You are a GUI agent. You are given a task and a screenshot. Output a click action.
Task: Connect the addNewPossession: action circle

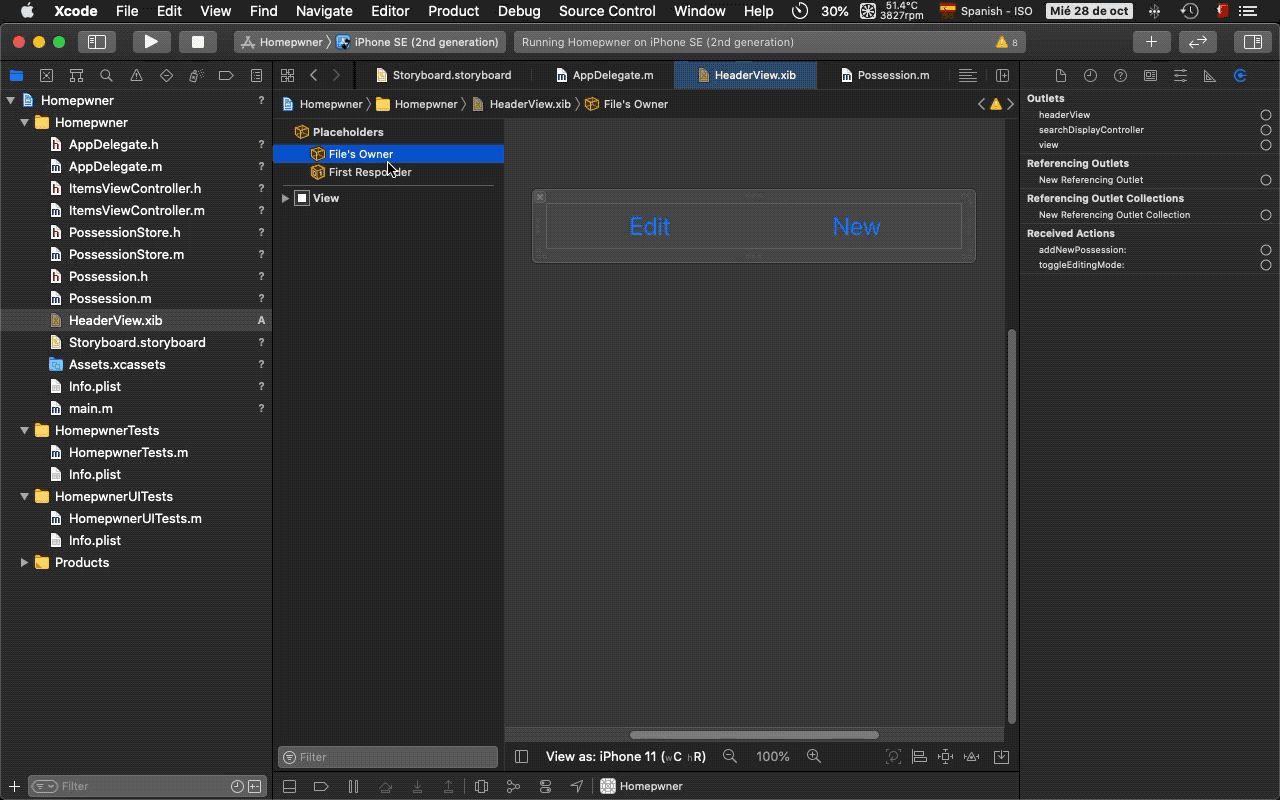1266,250
